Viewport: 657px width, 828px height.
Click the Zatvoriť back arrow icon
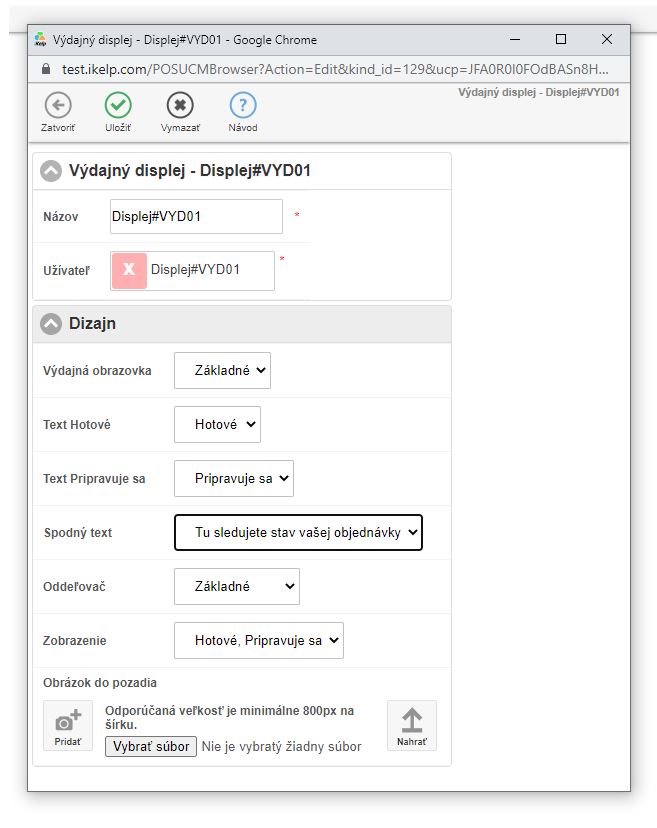pos(57,105)
